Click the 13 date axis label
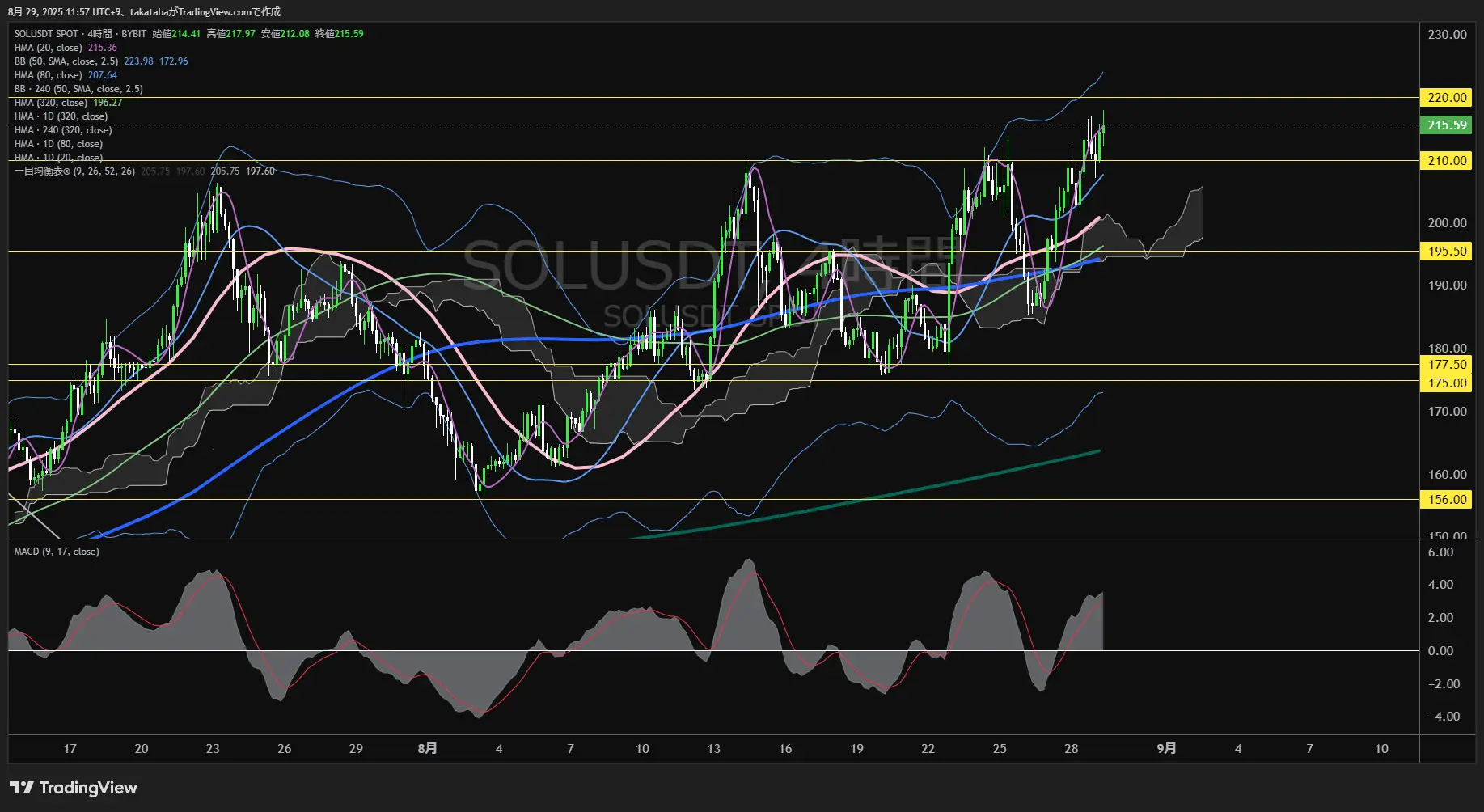Image resolution: width=1484 pixels, height=812 pixels. pyautogui.click(x=713, y=749)
